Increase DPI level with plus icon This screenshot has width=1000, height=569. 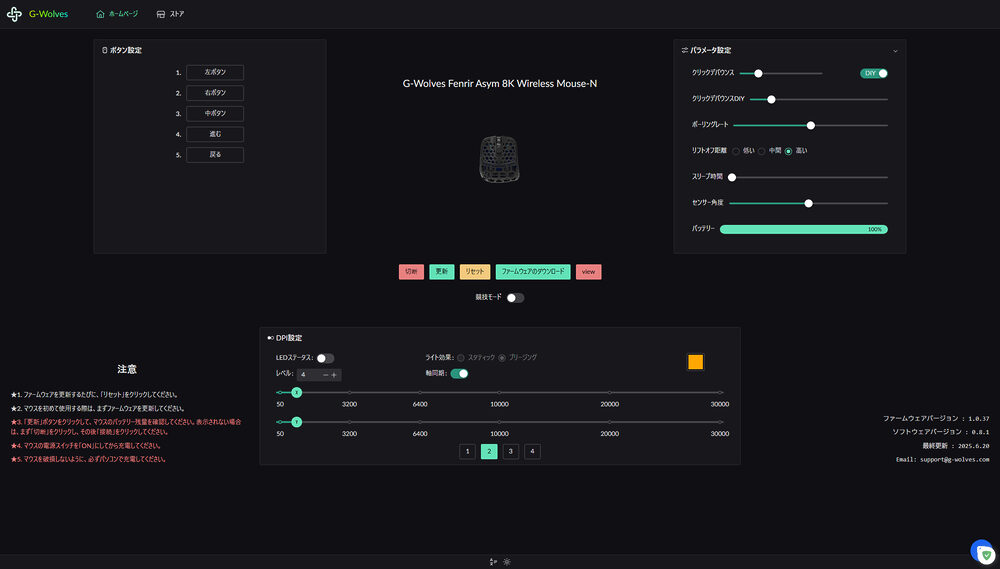click(334, 375)
